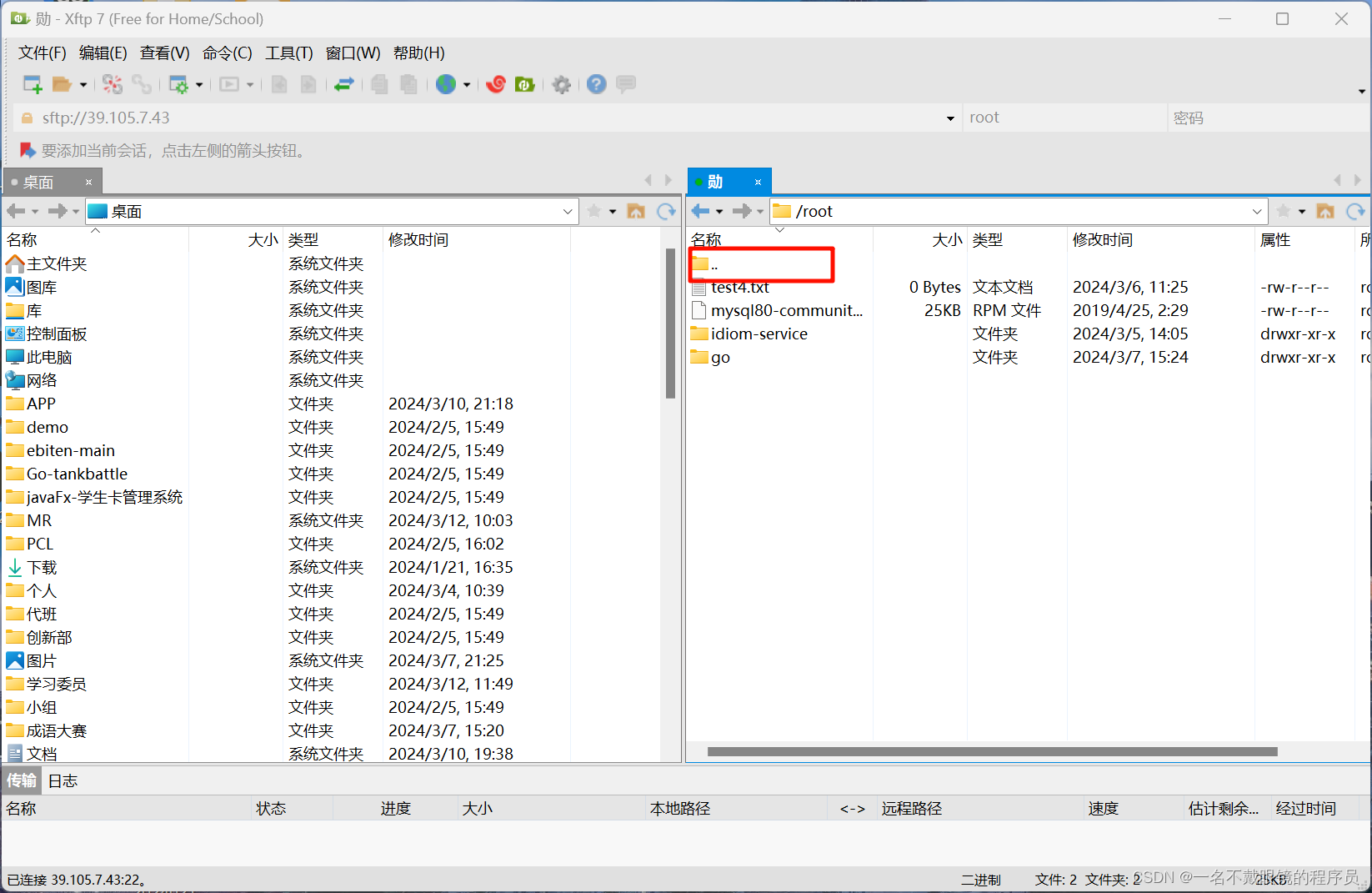This screenshot has width=1372, height=893.
Task: Open the 查看(V) menu
Action: click(165, 53)
